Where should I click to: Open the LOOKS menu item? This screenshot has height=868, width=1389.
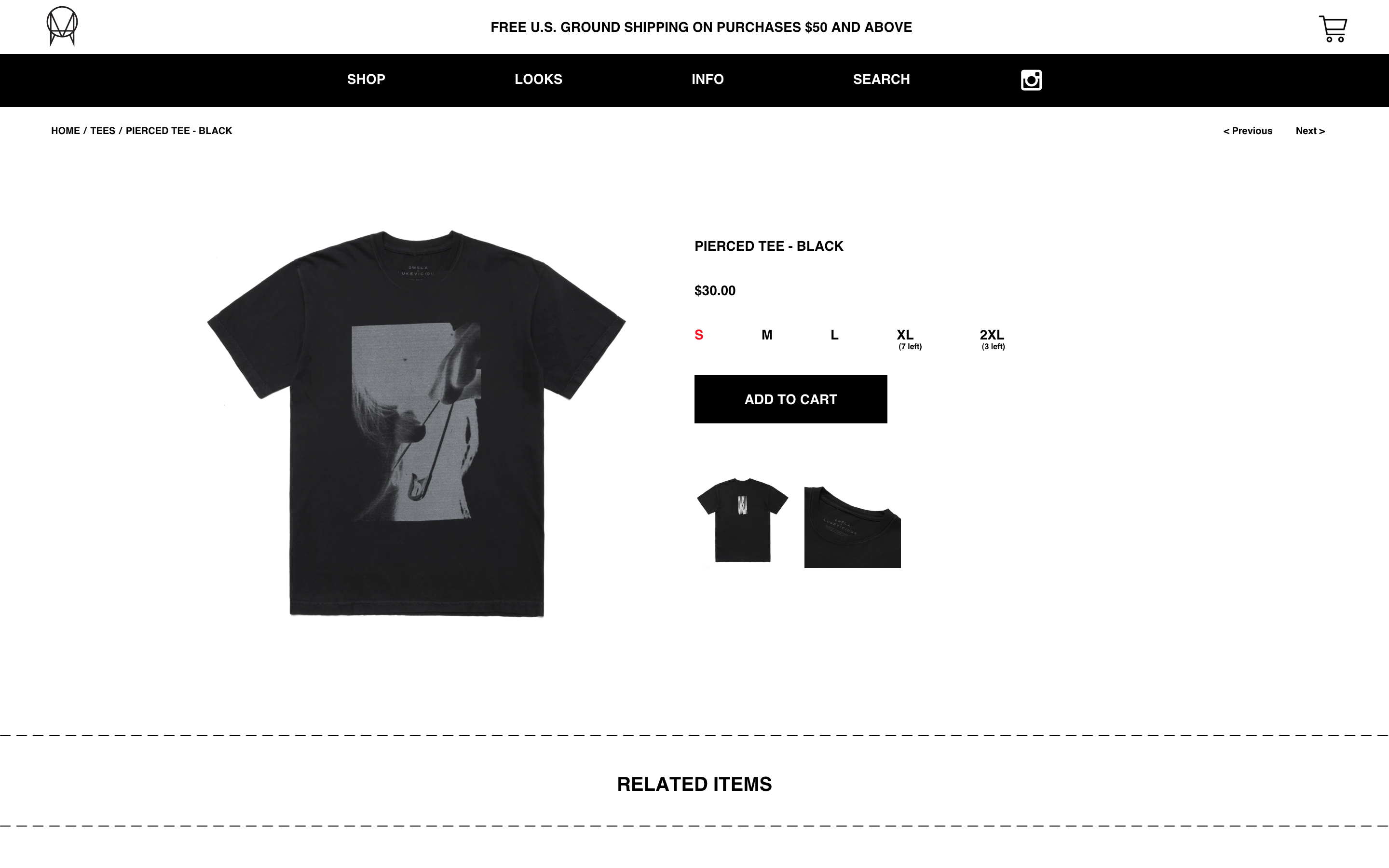click(538, 79)
